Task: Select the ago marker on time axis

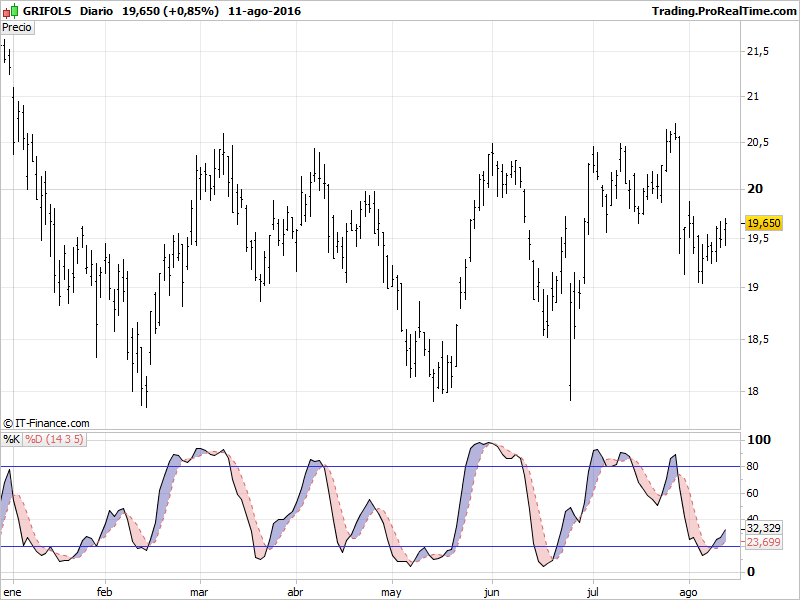Action: 688,592
